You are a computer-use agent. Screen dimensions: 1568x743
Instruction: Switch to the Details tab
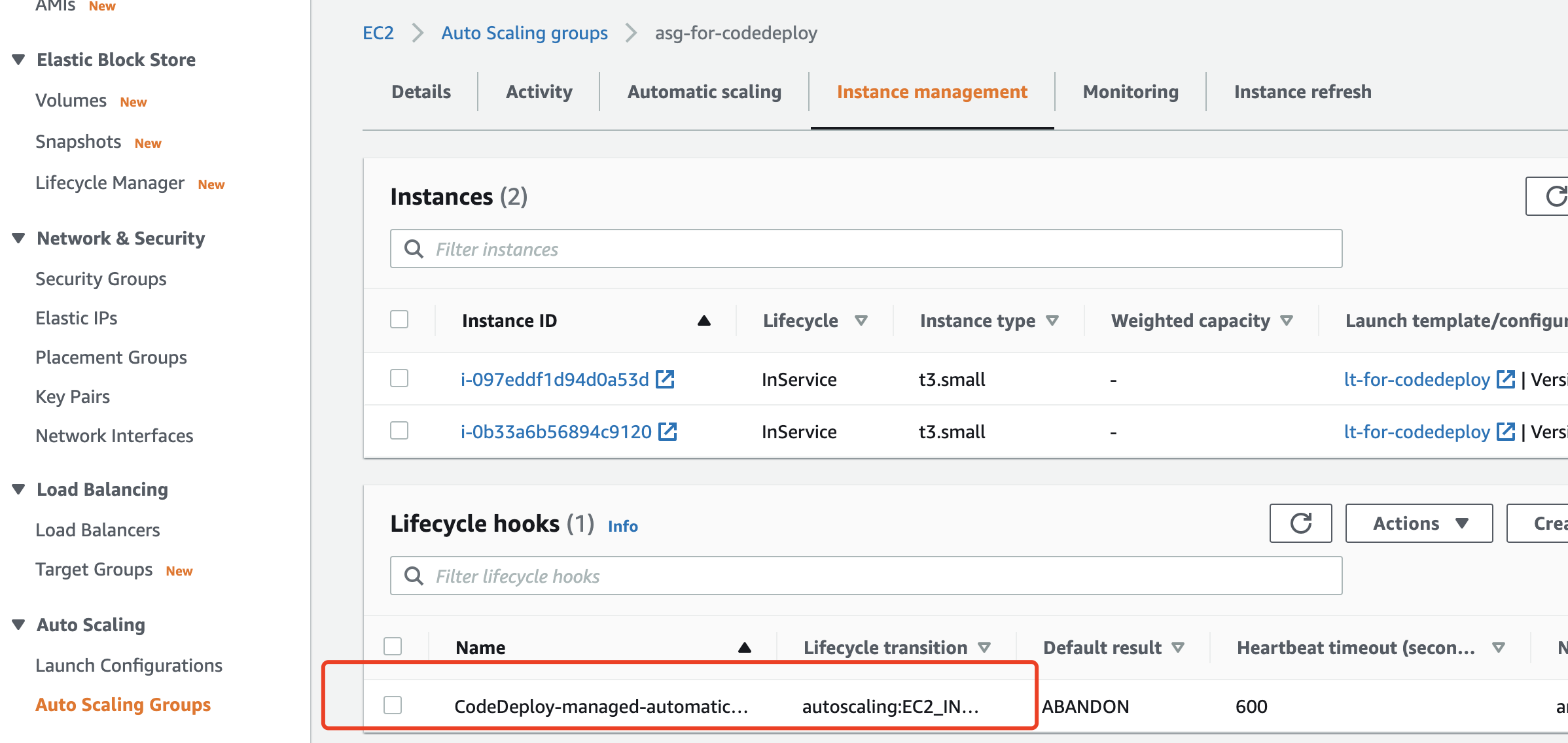coord(421,92)
